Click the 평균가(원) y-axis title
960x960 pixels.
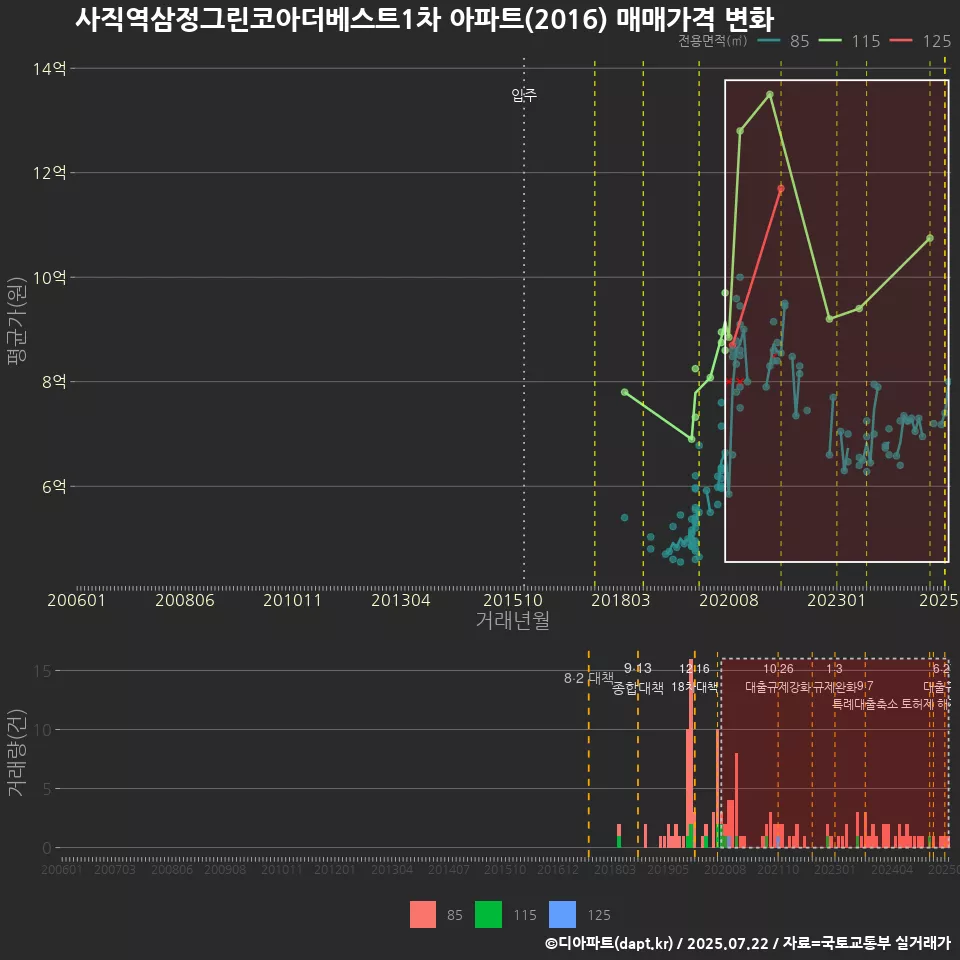tap(17, 320)
